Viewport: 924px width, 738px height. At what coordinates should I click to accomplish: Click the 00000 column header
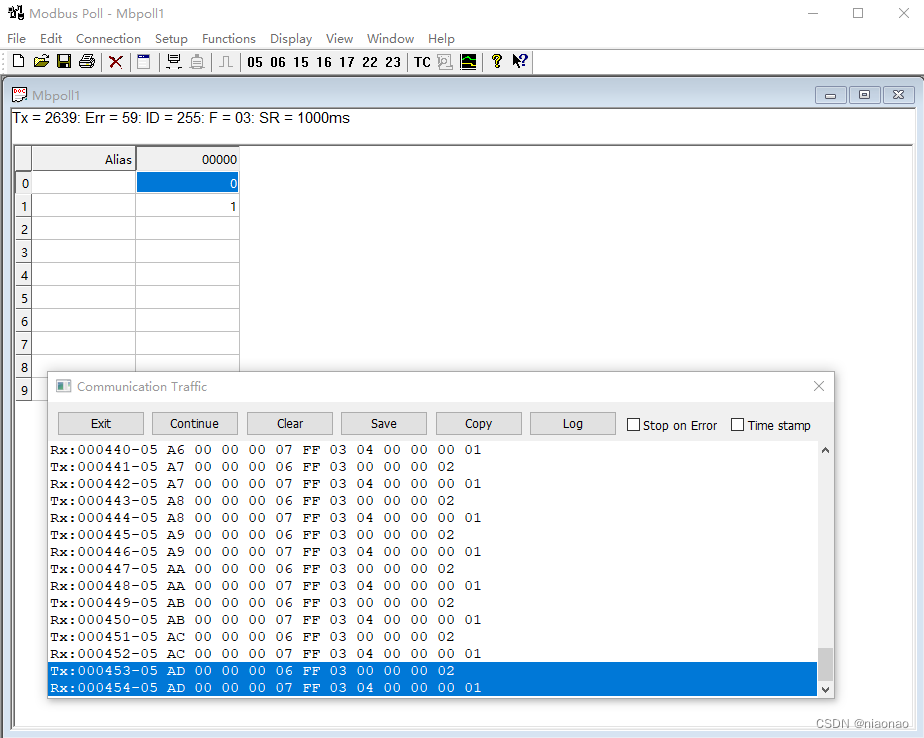click(187, 159)
